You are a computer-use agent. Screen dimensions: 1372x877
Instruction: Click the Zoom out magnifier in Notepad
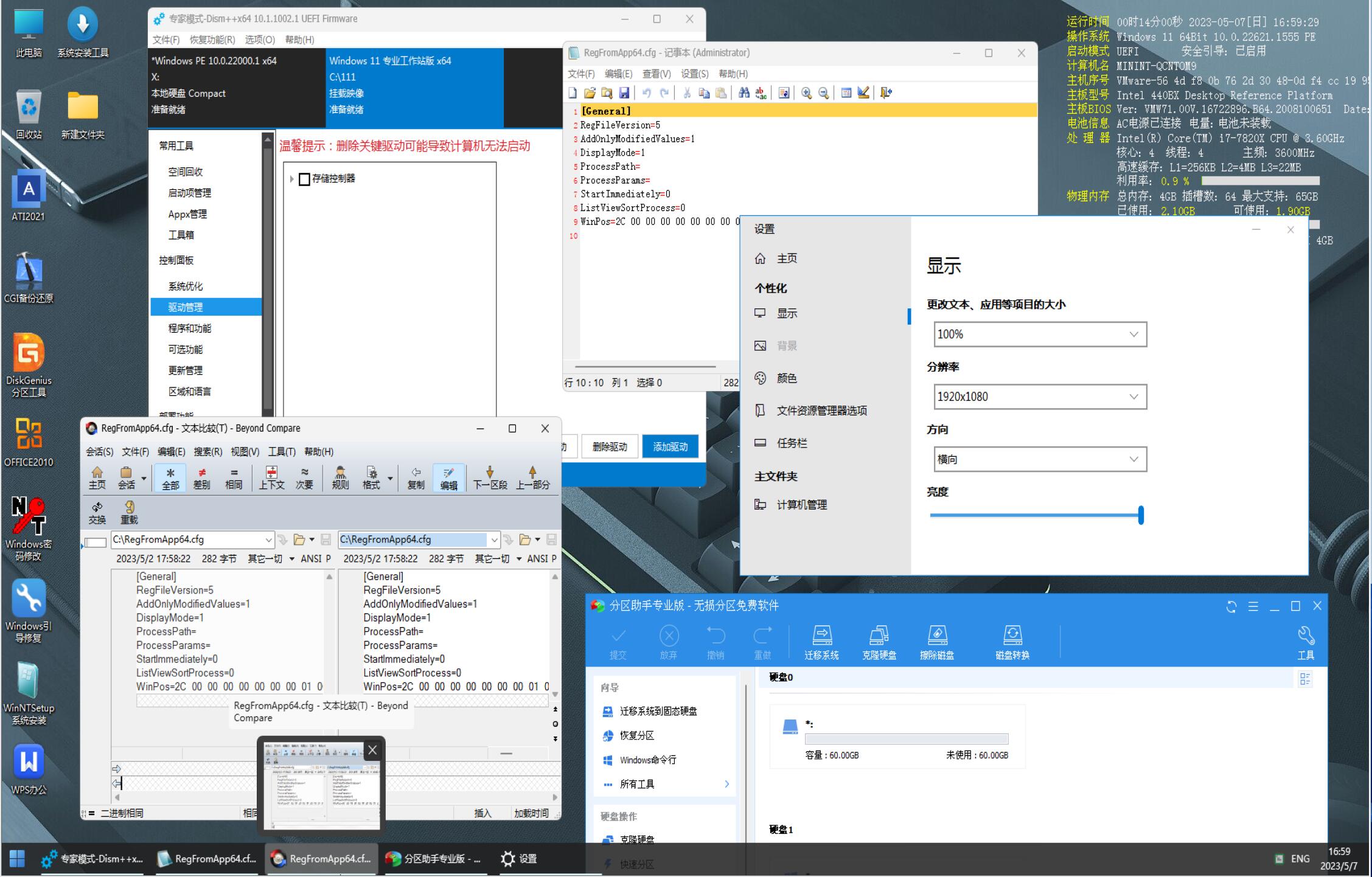click(x=823, y=92)
